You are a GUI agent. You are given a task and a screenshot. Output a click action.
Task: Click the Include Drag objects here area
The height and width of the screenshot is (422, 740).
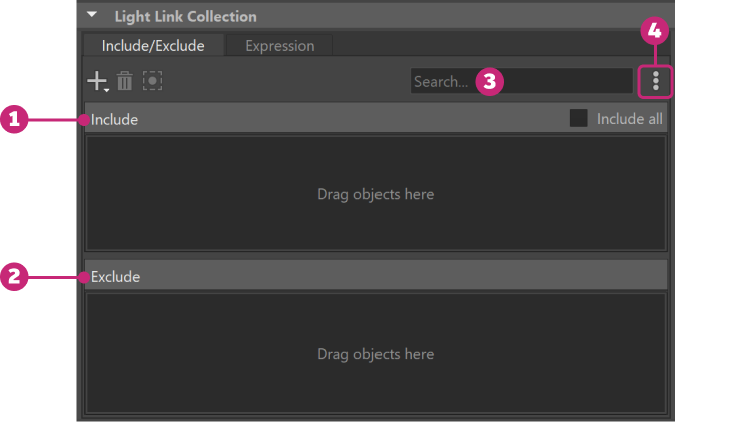(x=375, y=194)
